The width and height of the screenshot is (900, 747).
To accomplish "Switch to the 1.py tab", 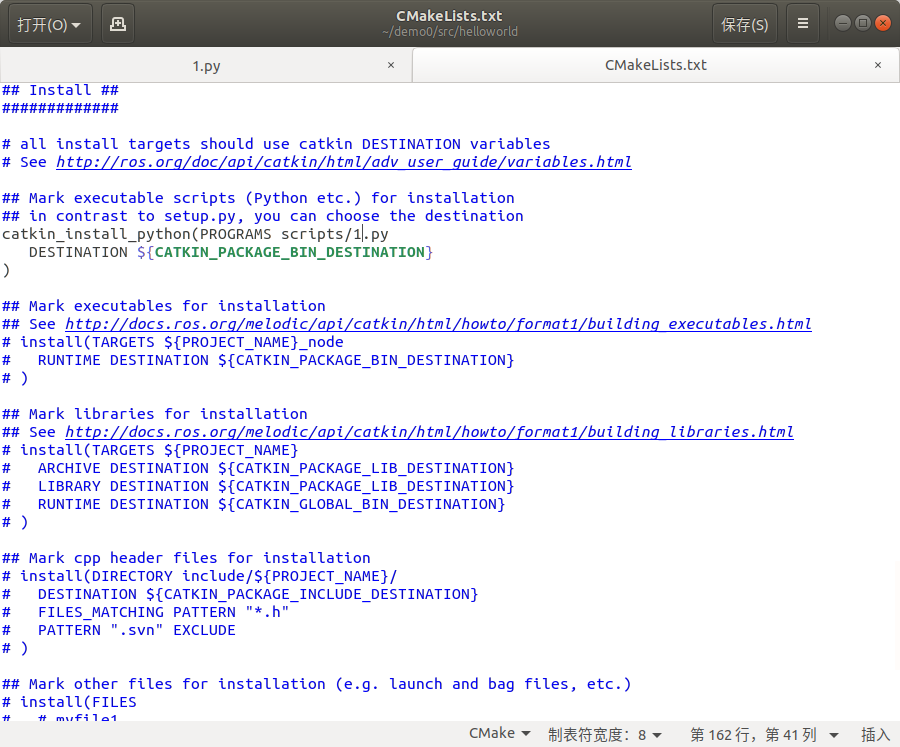I will pos(207,64).
